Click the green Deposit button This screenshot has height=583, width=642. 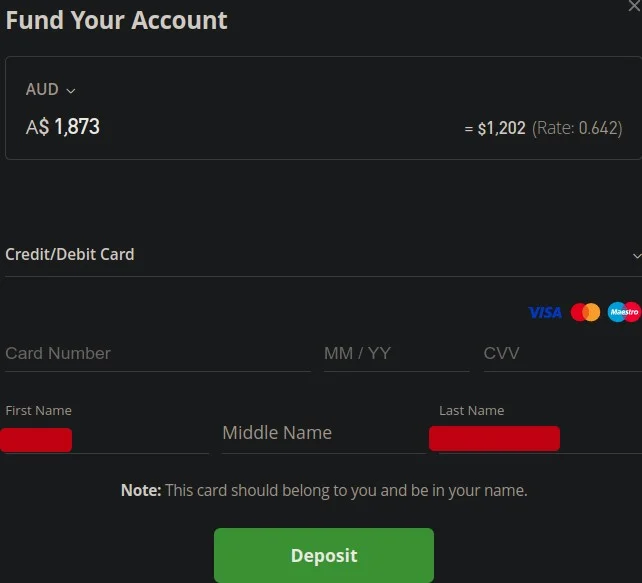pyautogui.click(x=324, y=555)
